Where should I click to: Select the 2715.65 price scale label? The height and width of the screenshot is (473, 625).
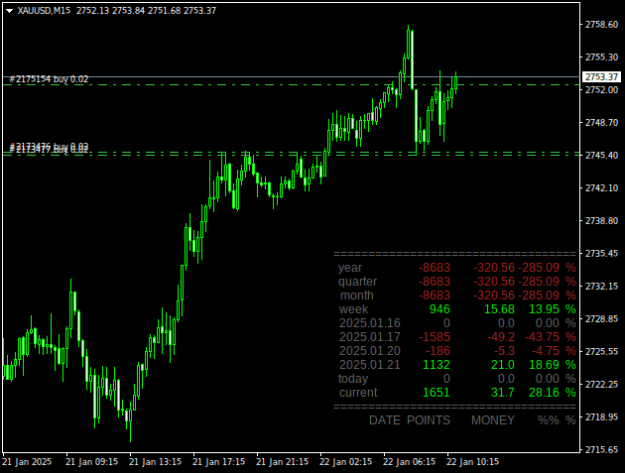pyautogui.click(x=601, y=449)
